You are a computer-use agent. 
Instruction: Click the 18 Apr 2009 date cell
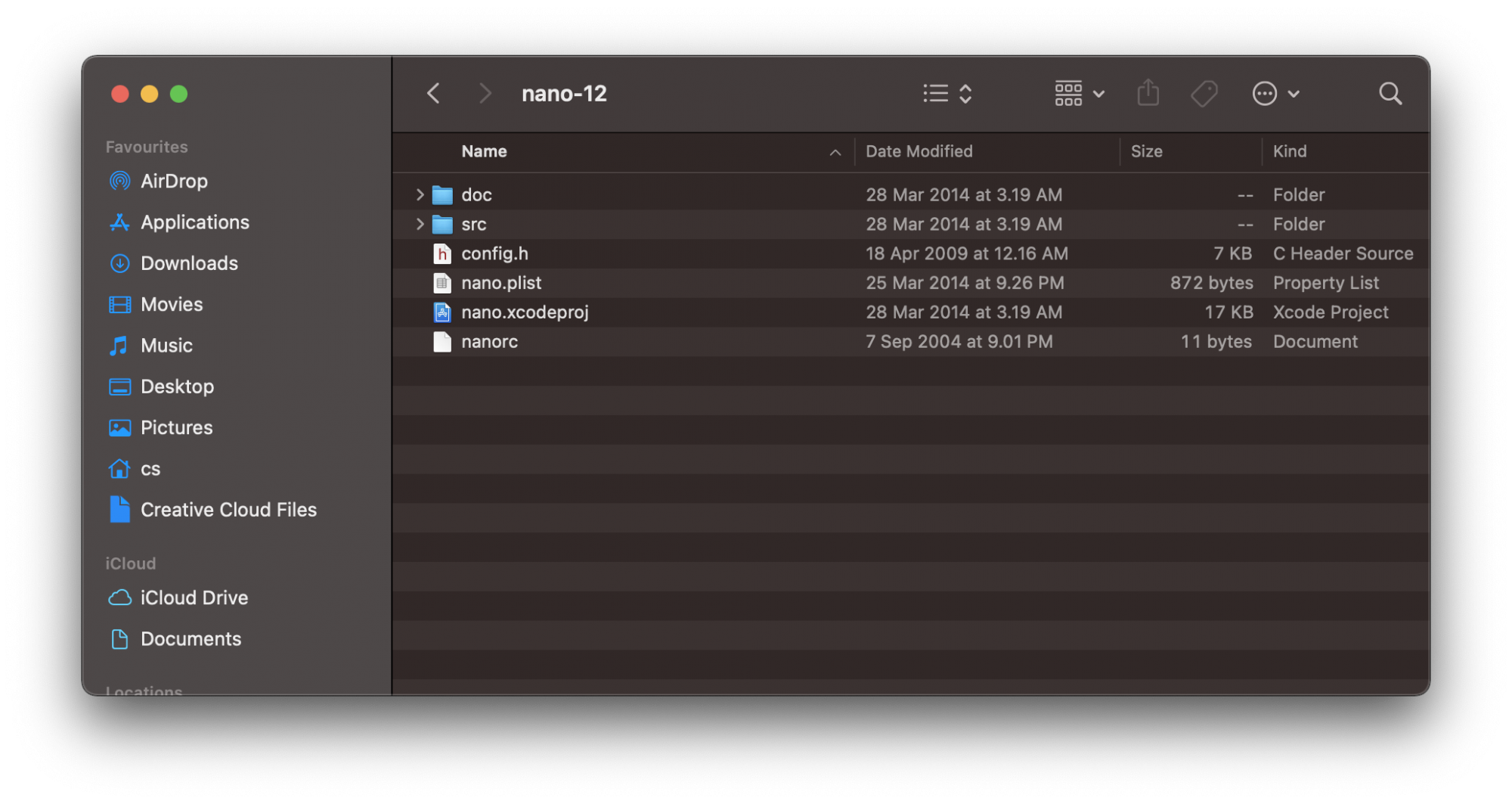coord(967,253)
